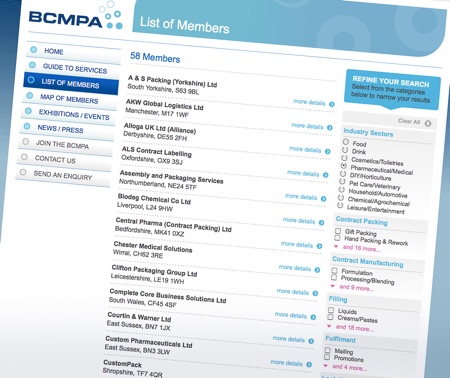Click the Clear All X icon
The width and height of the screenshot is (450, 378).
(428, 123)
